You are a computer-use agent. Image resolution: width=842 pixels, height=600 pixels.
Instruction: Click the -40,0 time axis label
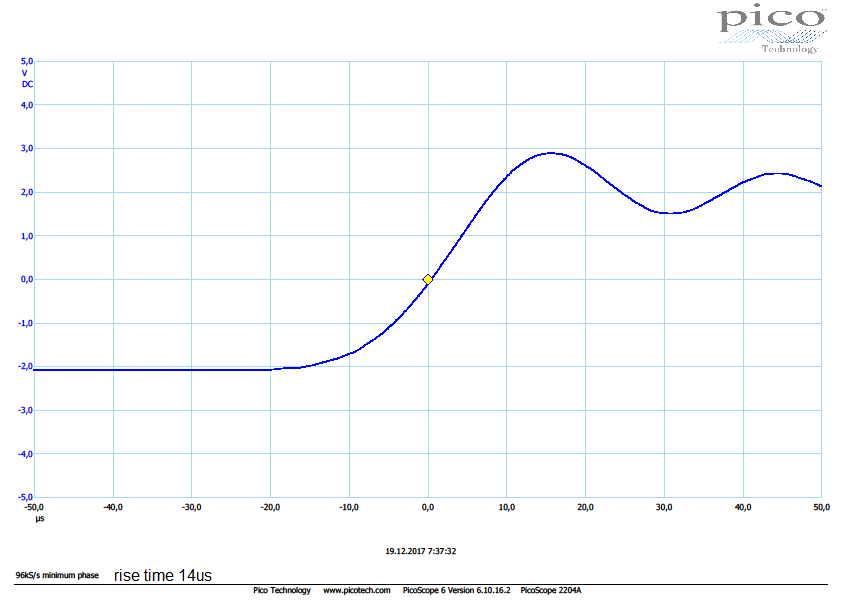[x=113, y=507]
